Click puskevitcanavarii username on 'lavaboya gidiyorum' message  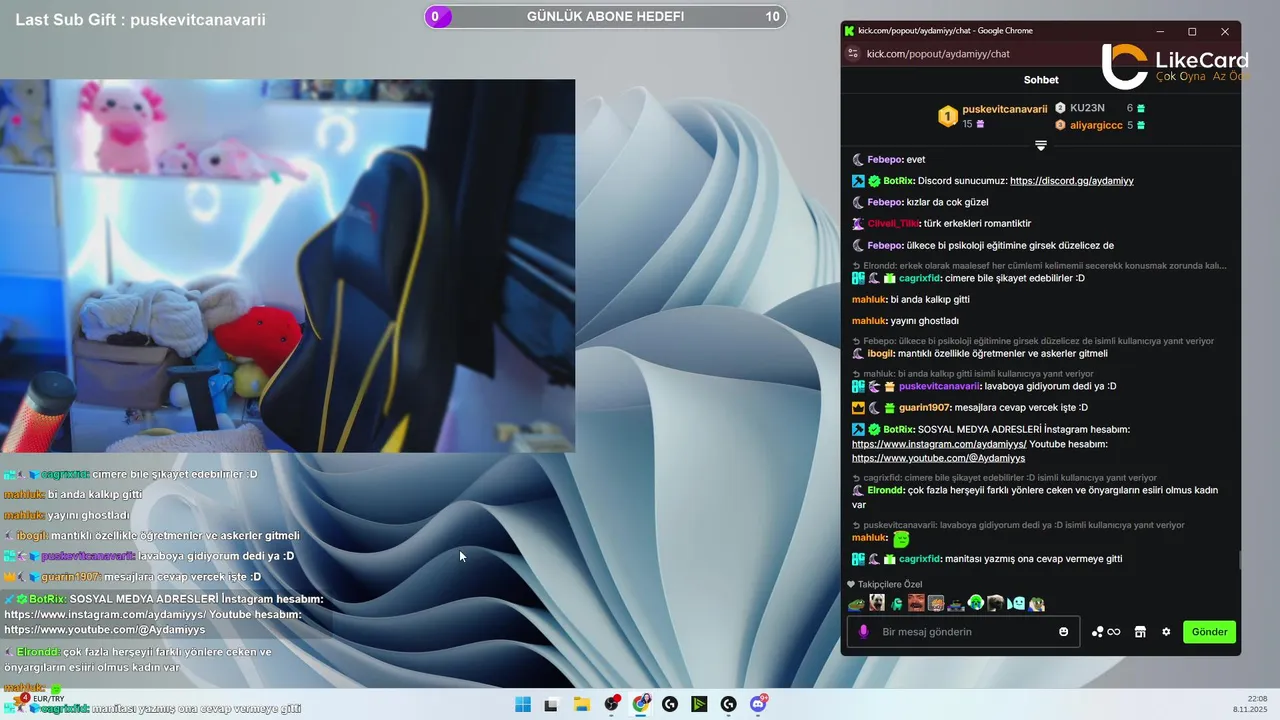[x=939, y=386]
